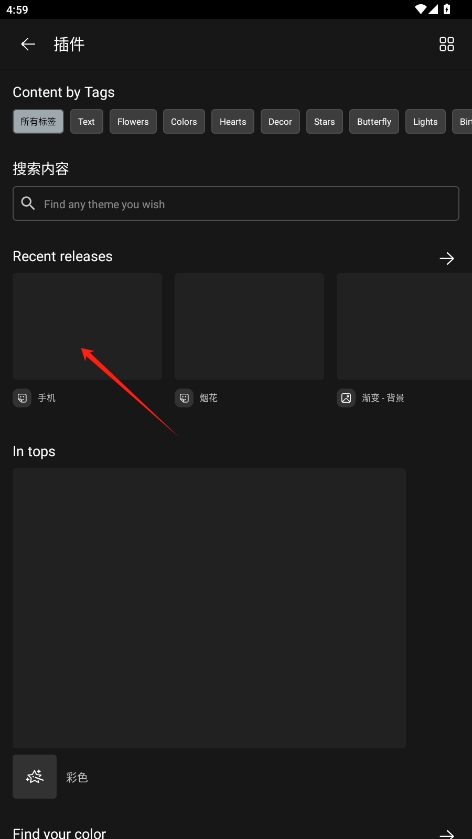The height and width of the screenshot is (839, 472).
Task: Toggle the Text tag filter
Action: (86, 121)
